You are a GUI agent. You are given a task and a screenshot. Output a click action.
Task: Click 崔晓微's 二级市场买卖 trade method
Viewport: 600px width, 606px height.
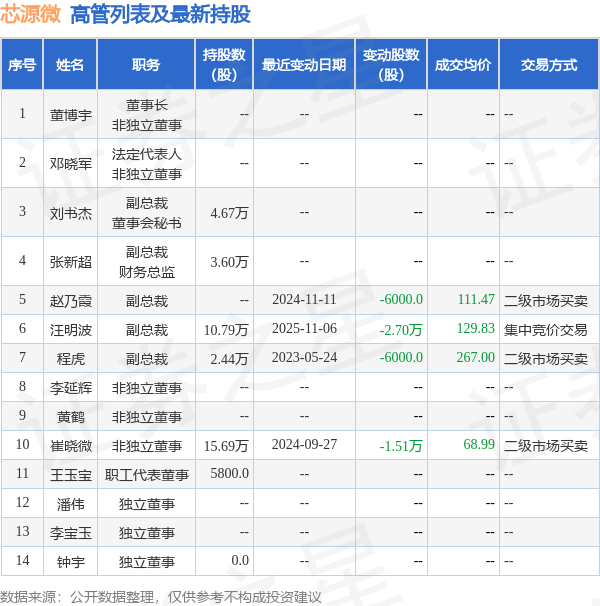545,446
